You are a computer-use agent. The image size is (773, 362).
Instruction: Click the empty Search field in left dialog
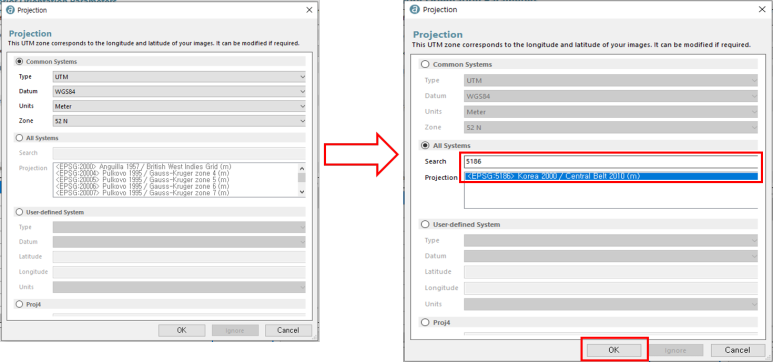tap(179, 153)
